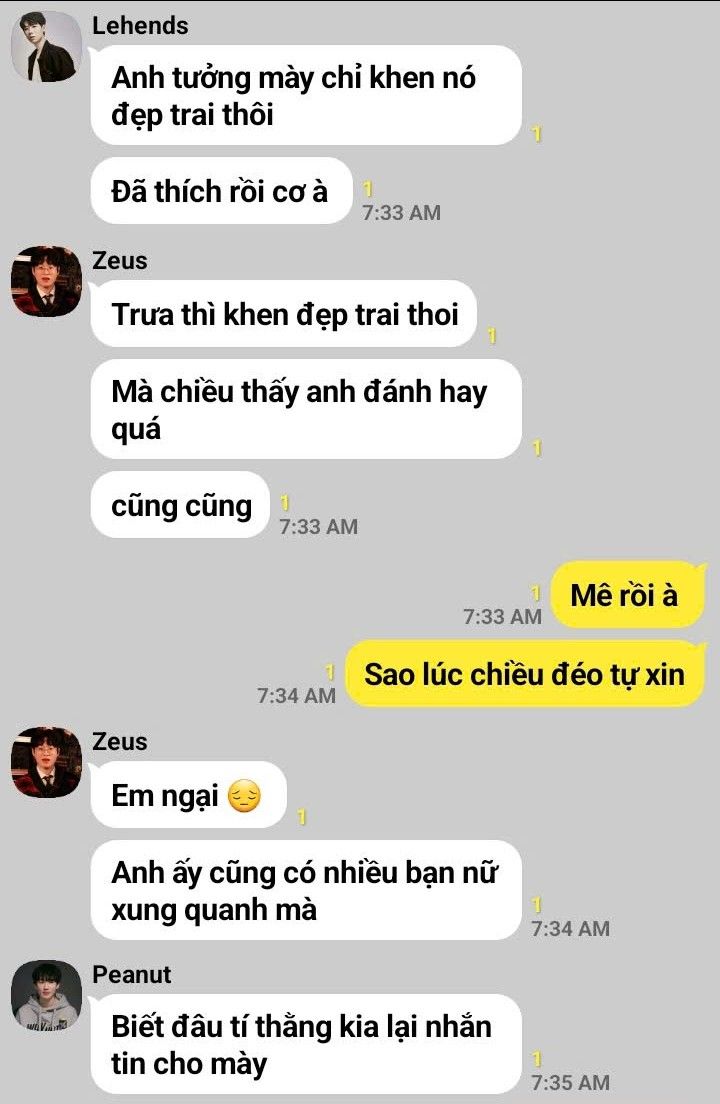Viewport: 720px width, 1104px height.
Task: Tap Zeus avatar beside 'Em ngại' message
Action: 46,762
